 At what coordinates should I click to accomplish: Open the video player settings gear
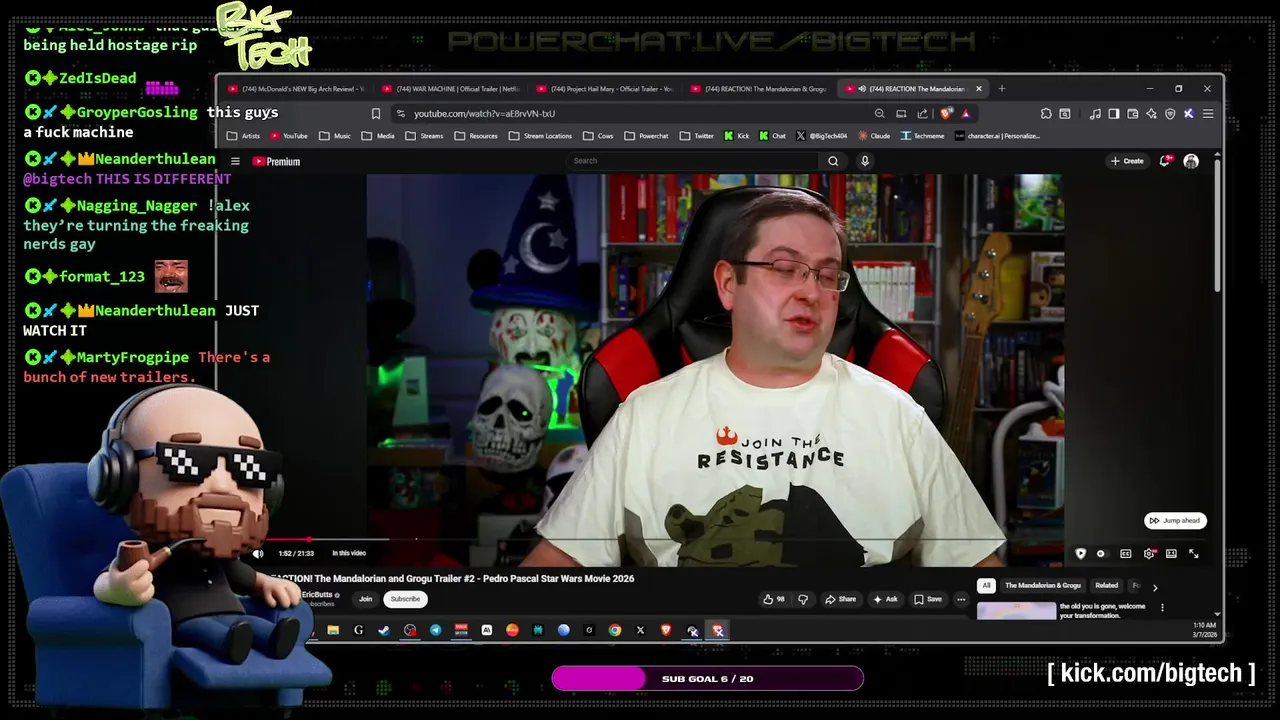tap(1149, 553)
